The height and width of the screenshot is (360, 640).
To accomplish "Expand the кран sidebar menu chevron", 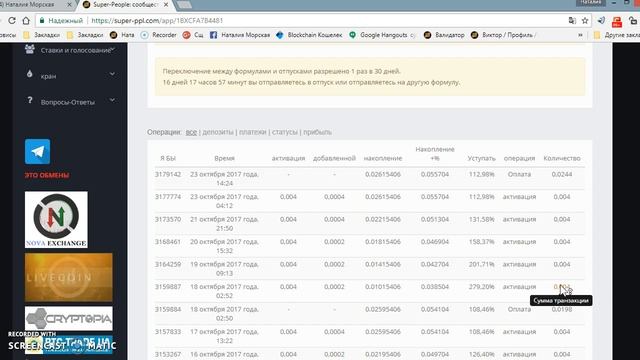I will coord(112,74).
